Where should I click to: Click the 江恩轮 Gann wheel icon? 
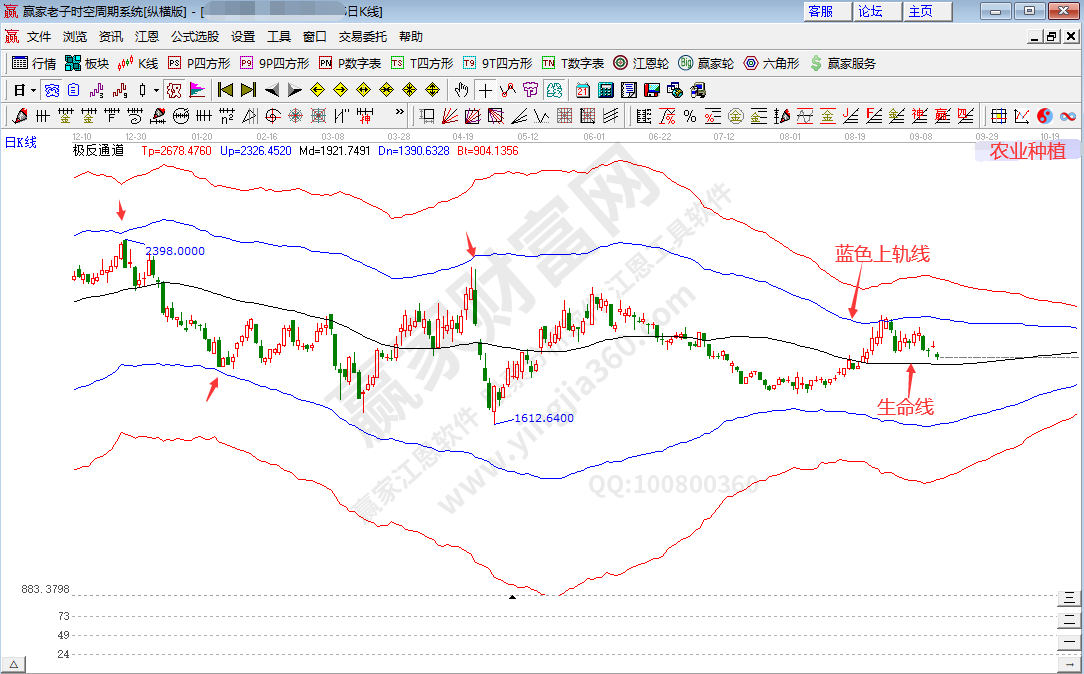[x=643, y=63]
